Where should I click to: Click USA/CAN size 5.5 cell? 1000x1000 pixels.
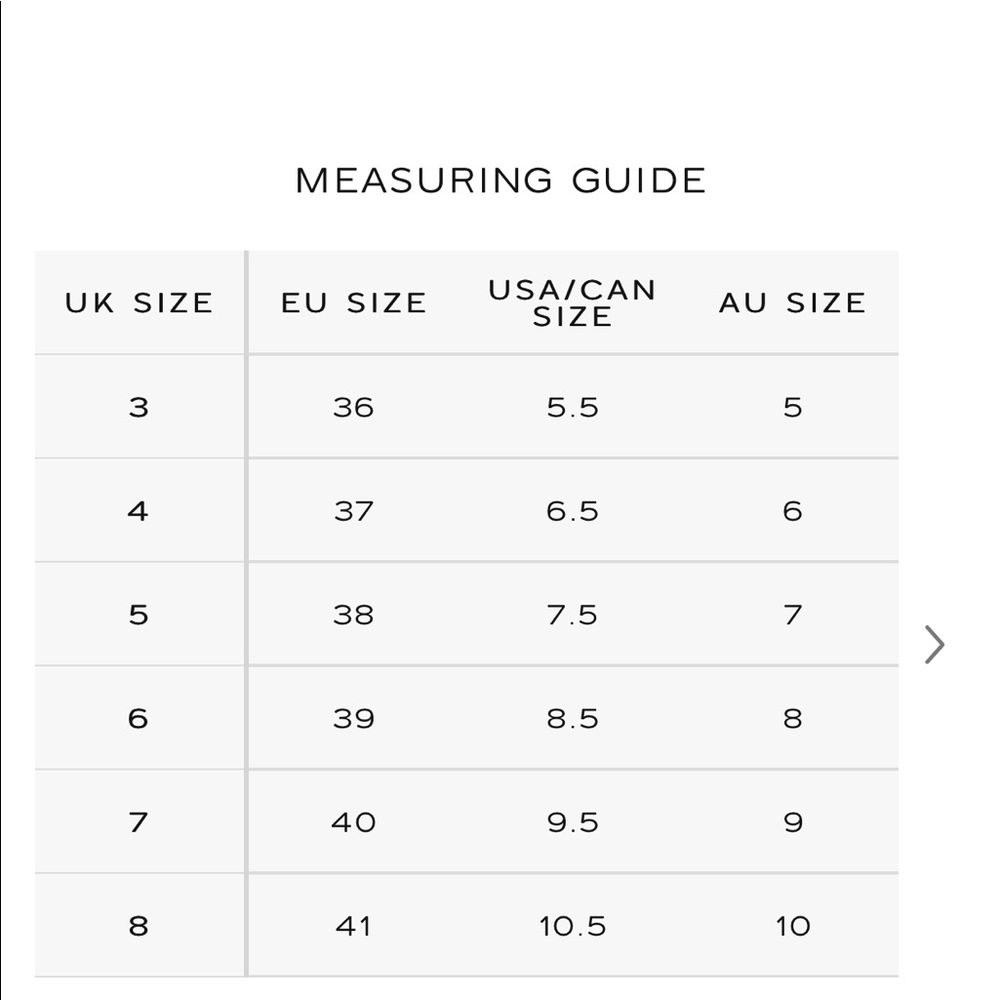pyautogui.click(x=572, y=407)
